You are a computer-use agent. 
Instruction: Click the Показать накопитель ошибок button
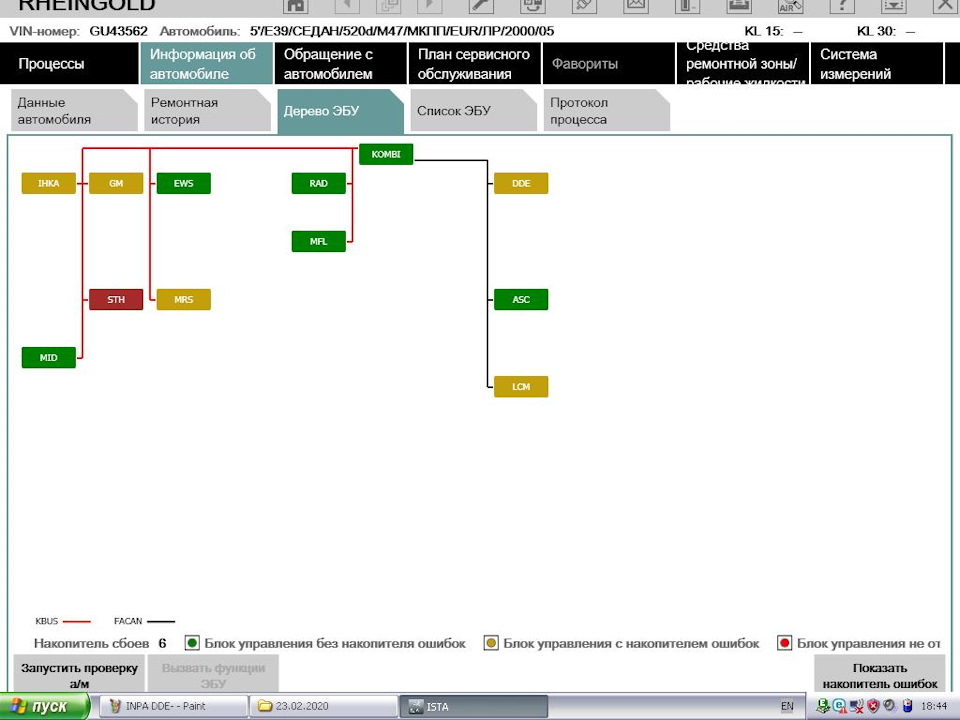tap(880, 674)
